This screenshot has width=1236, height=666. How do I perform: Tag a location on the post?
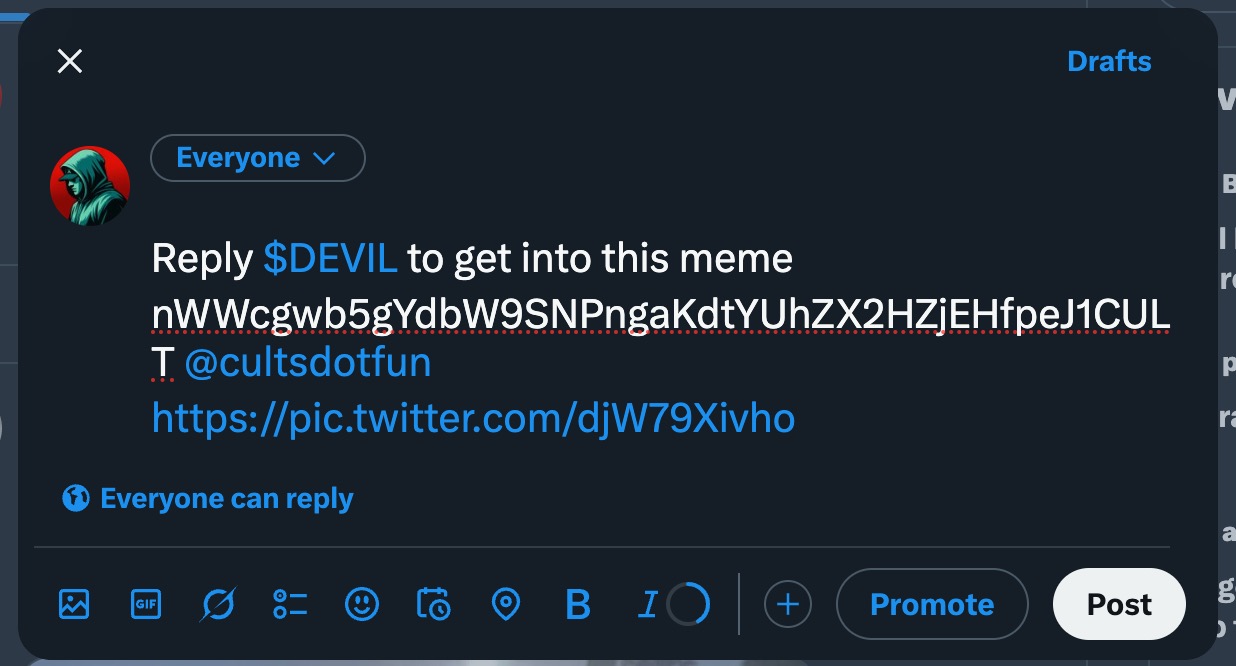point(506,604)
